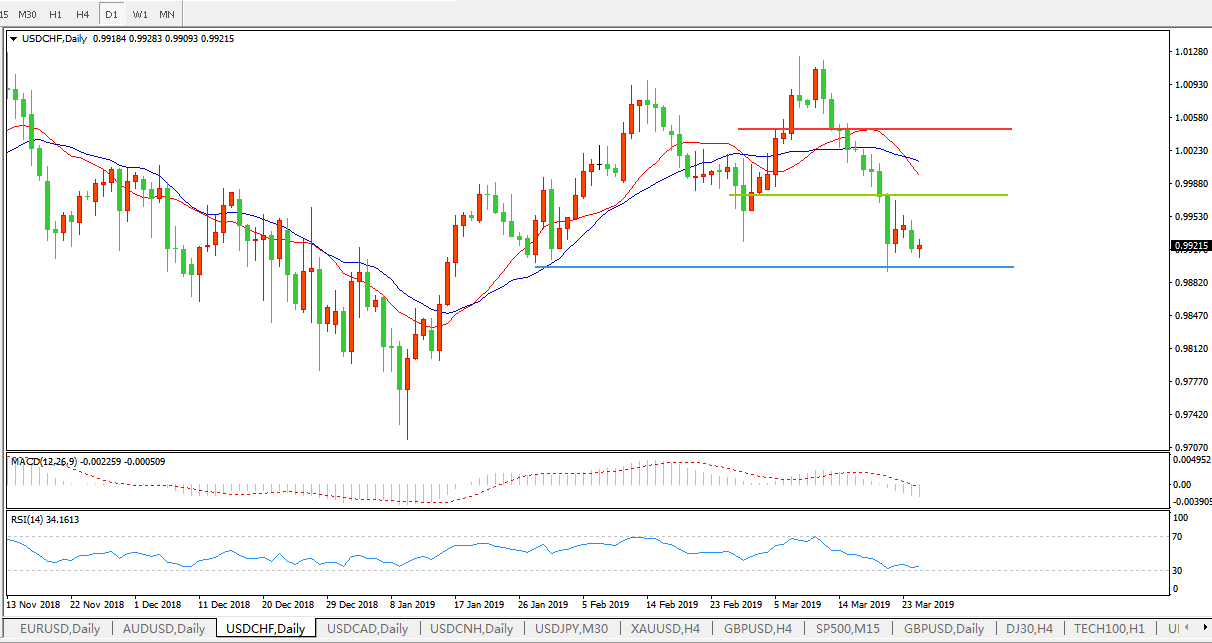The height and width of the screenshot is (643, 1212).
Task: Open the DJ30,H4 chart tab
Action: pyautogui.click(x=1027, y=629)
